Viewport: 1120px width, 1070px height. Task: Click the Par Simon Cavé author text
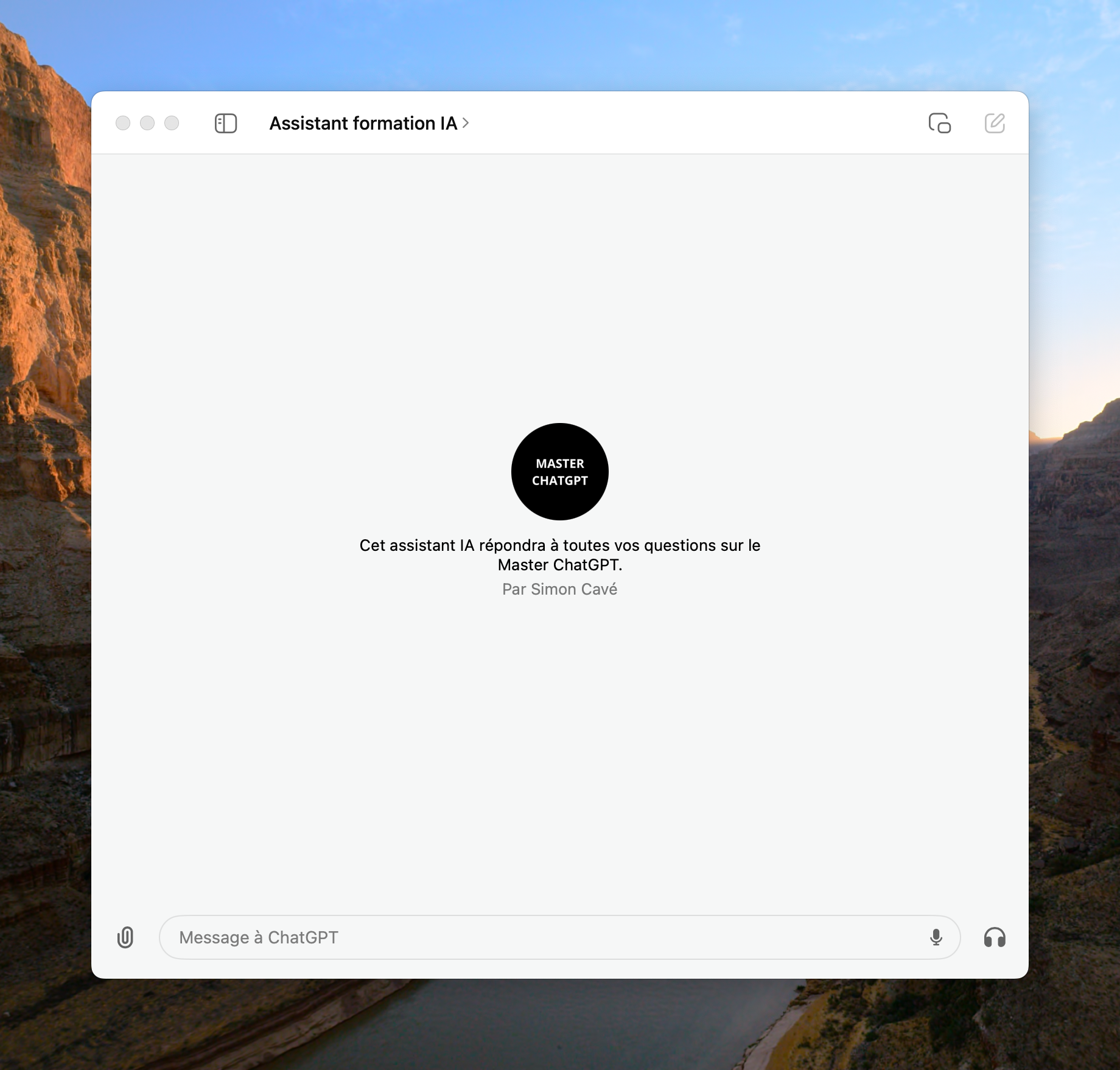click(x=559, y=589)
